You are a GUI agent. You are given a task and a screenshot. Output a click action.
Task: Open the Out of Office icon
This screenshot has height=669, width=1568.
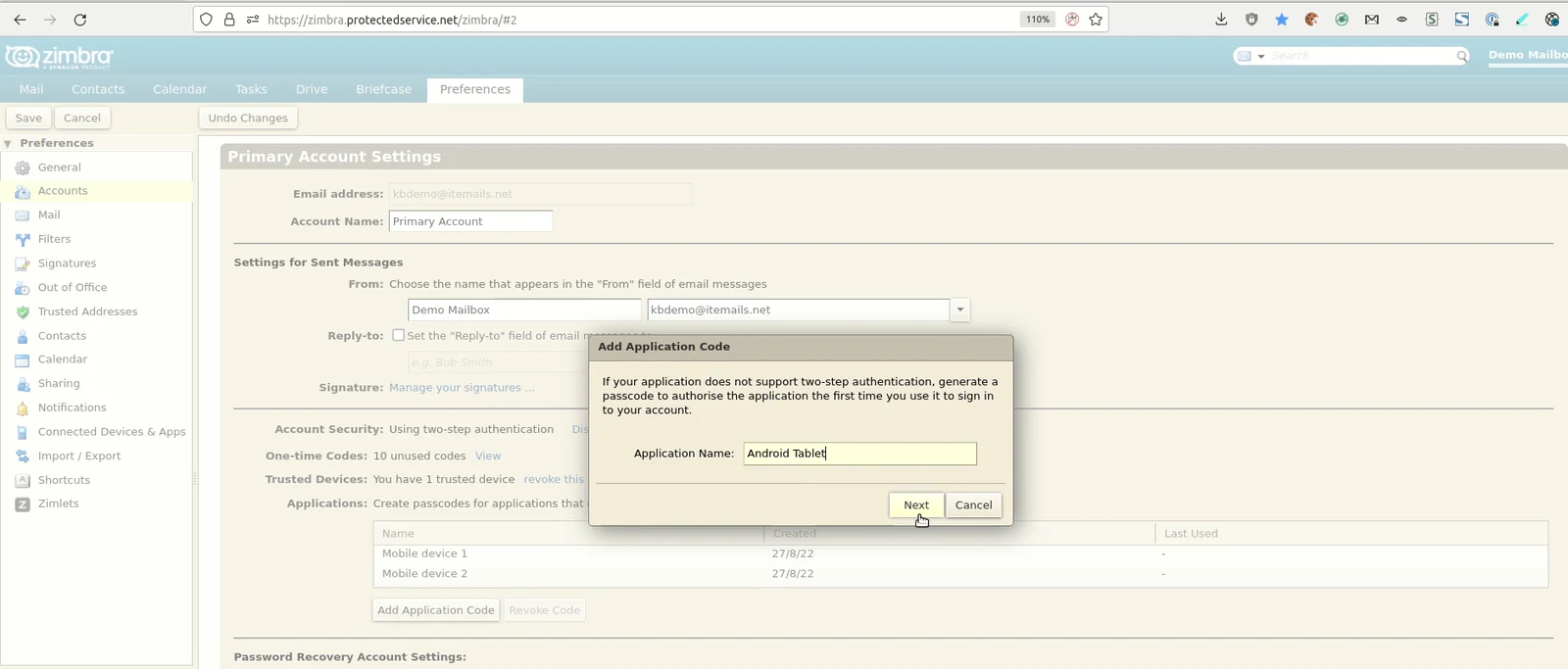(23, 288)
